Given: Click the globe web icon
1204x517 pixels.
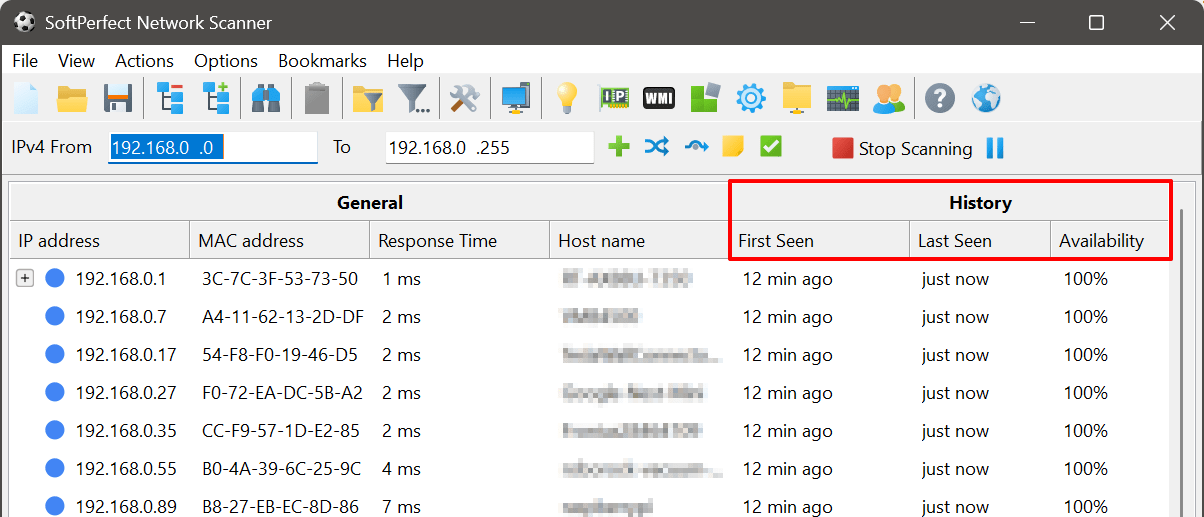Looking at the screenshot, I should point(986,98).
